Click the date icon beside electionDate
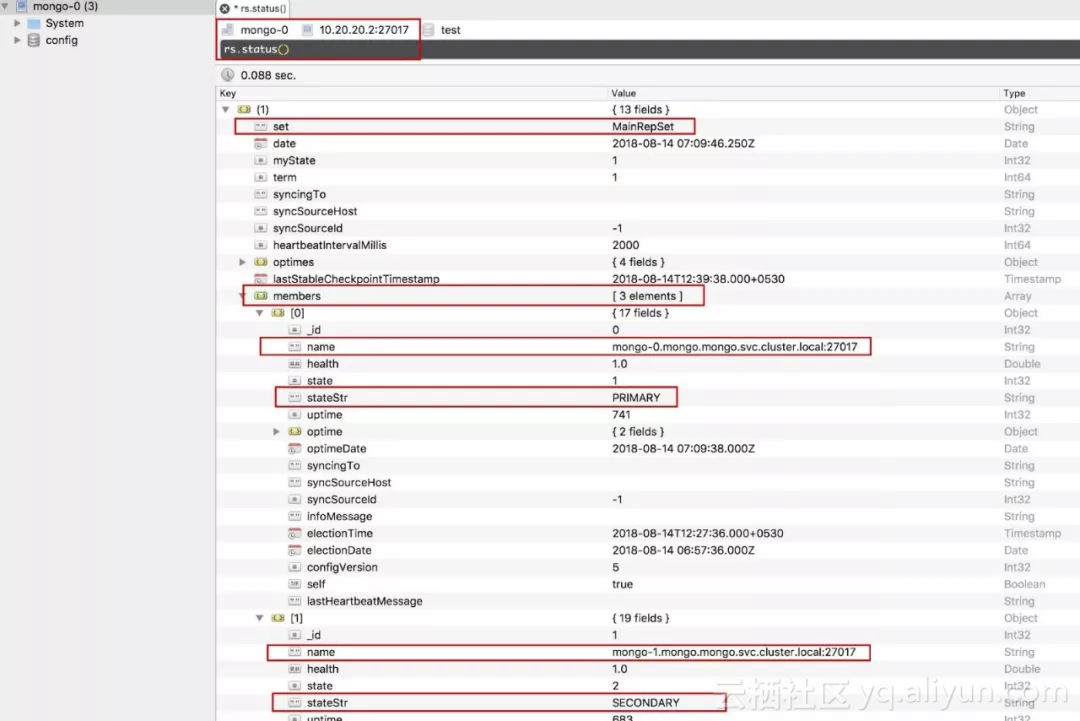Viewport: 1080px width, 721px height. click(x=294, y=550)
